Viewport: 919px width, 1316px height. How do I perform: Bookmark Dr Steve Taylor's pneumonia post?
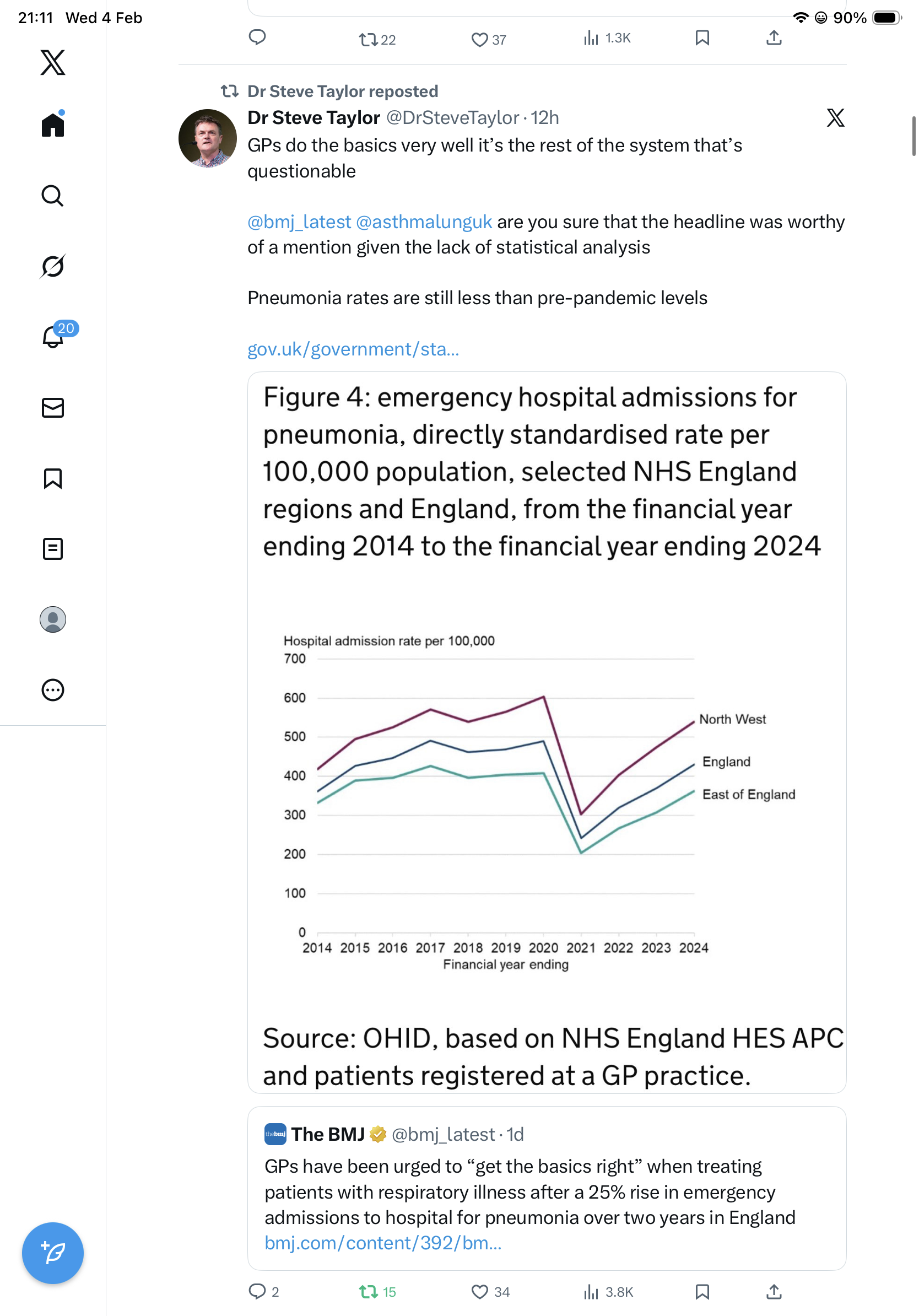702,1292
